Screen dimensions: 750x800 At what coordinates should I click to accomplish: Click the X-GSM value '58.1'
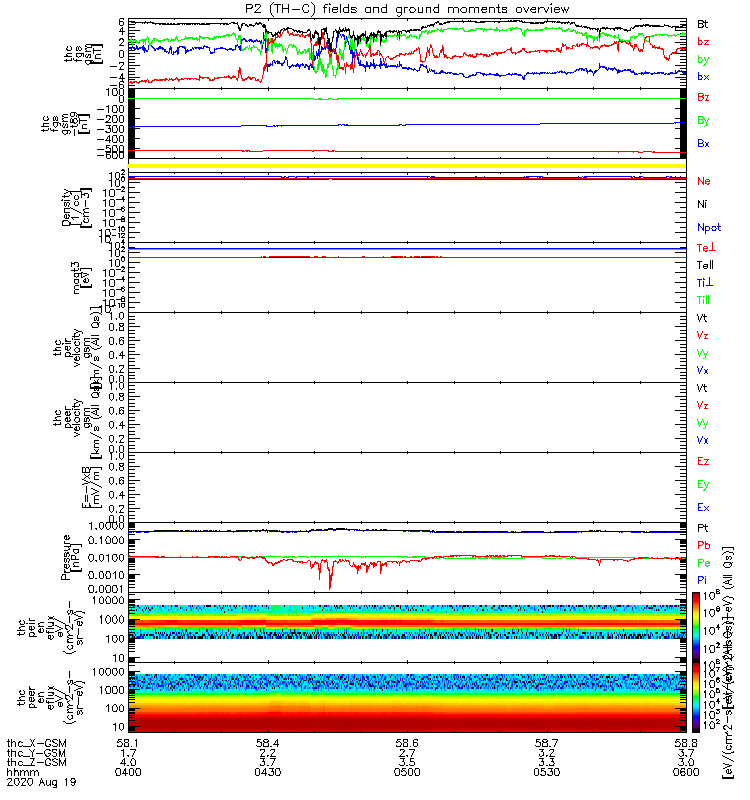(x=128, y=744)
